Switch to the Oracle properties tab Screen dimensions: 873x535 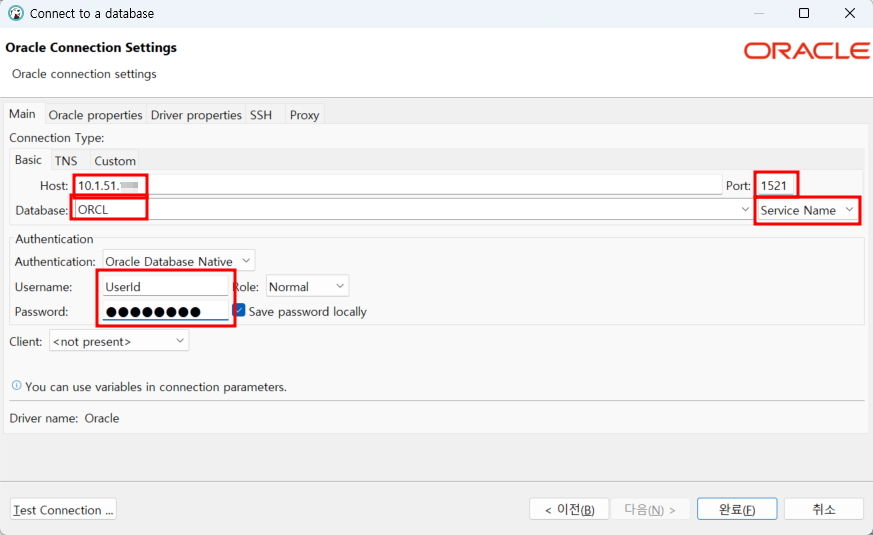(x=95, y=115)
